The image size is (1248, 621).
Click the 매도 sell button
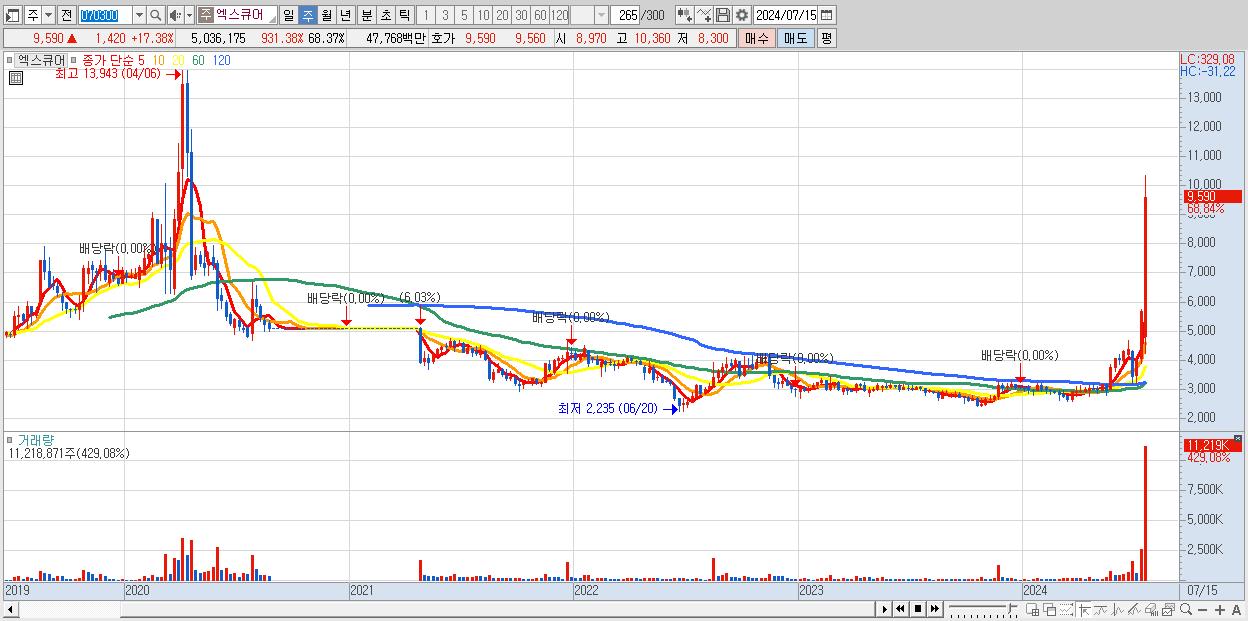click(x=796, y=38)
